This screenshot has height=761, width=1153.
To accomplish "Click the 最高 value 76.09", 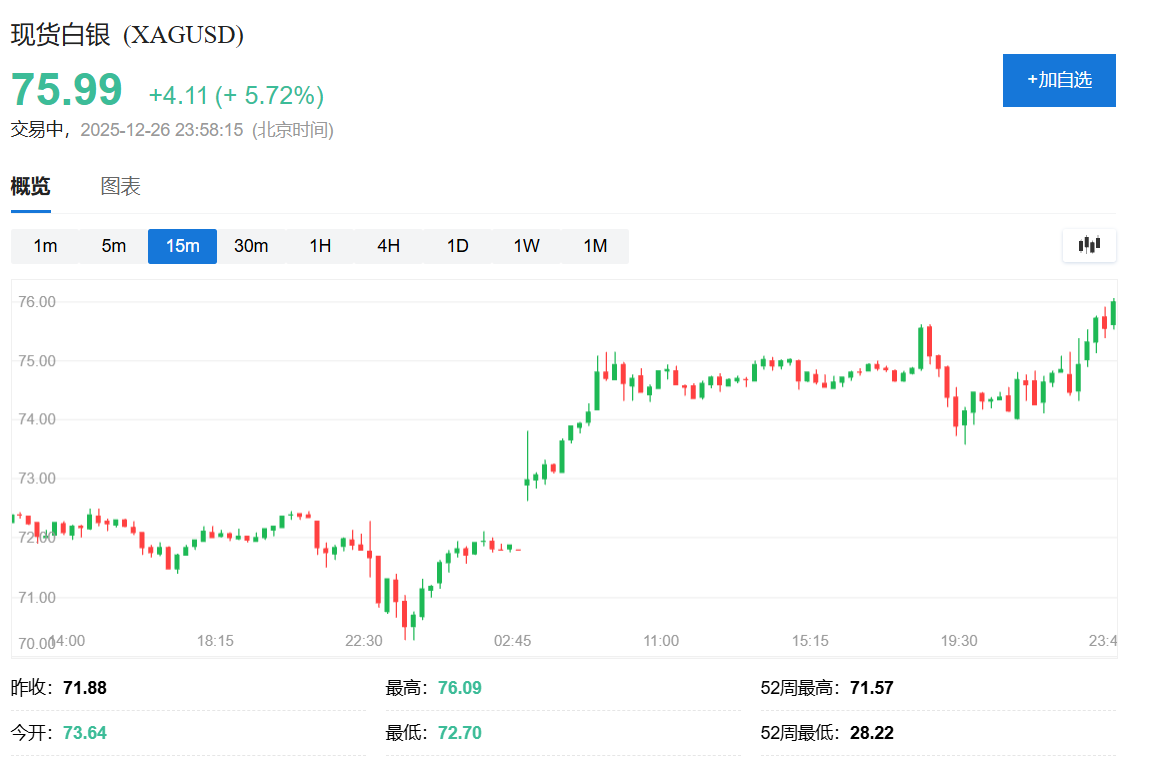I will pos(460,688).
